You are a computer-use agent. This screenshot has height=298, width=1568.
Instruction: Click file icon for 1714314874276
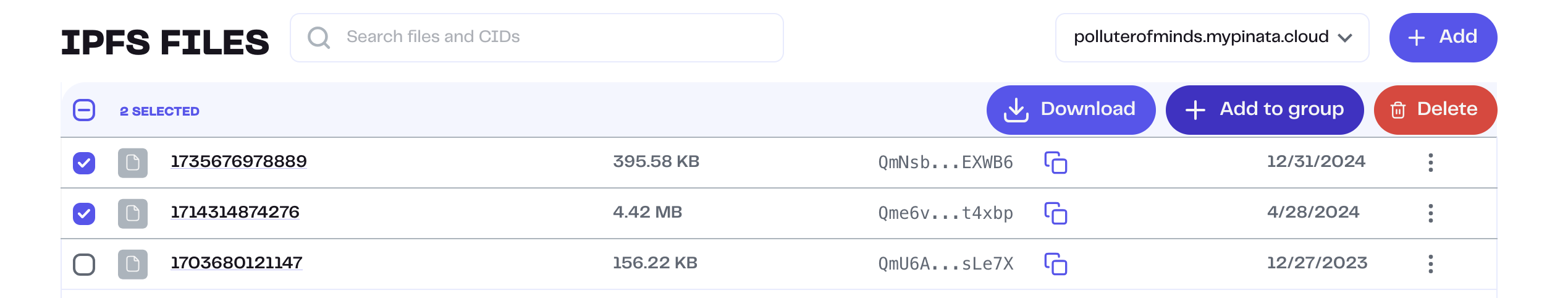[x=133, y=213]
